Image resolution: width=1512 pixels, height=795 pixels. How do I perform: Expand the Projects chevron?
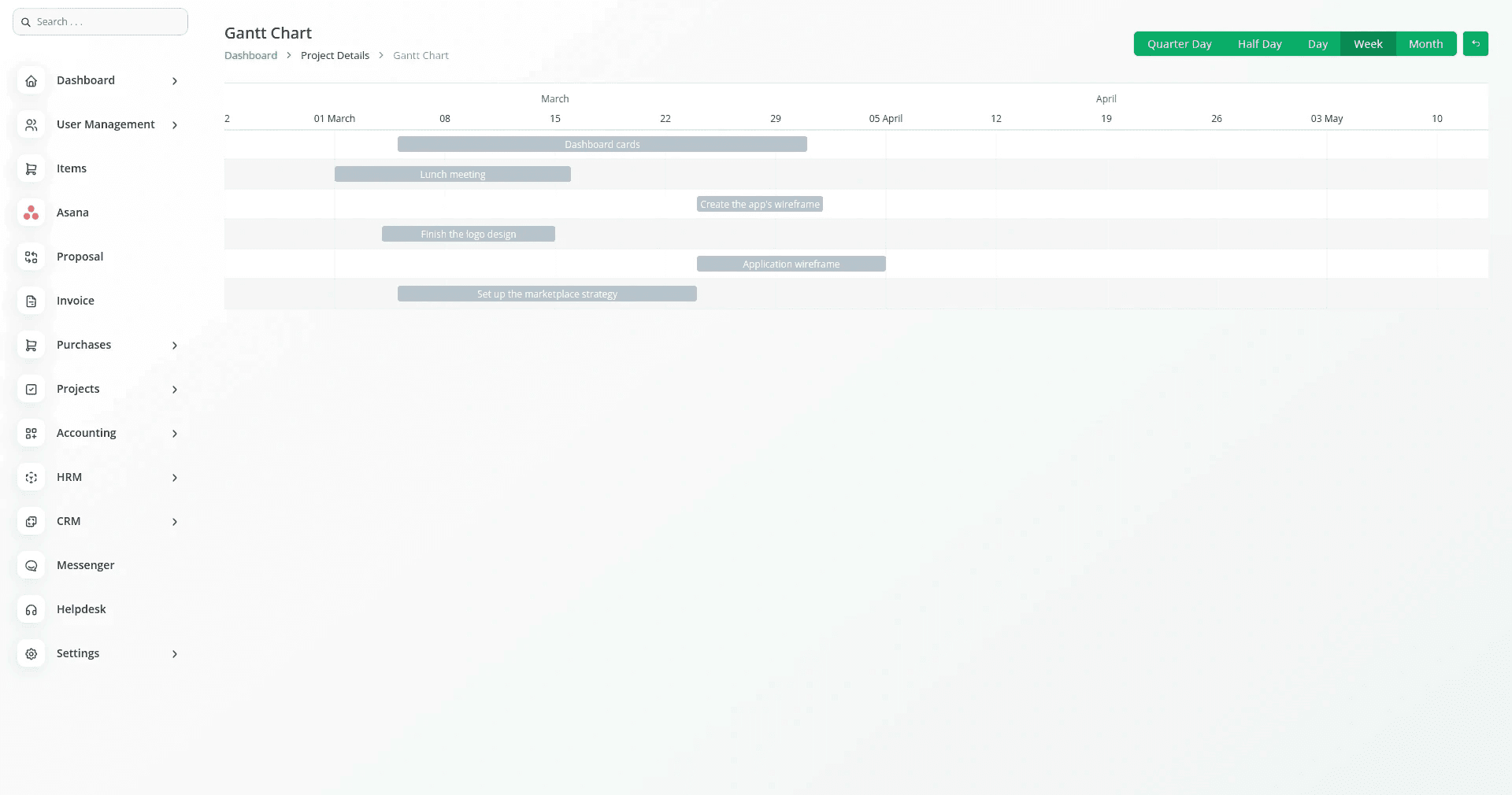pos(175,390)
